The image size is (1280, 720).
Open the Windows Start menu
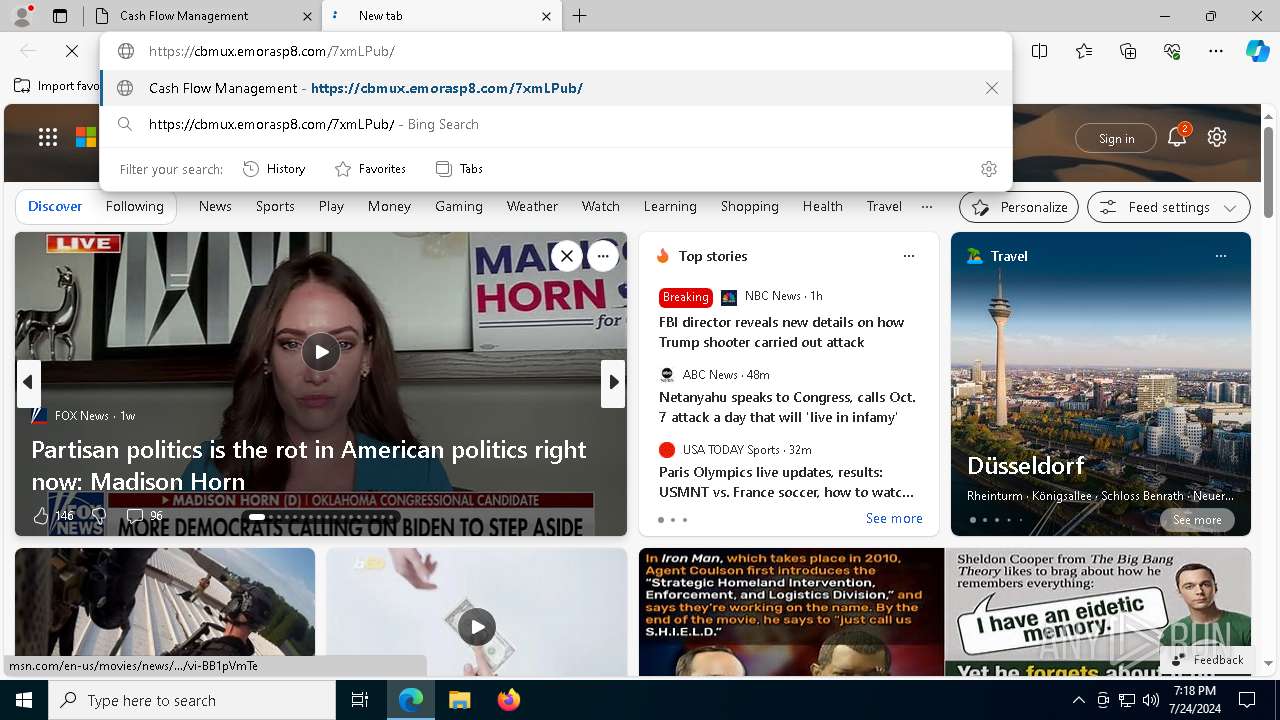tap(24, 700)
